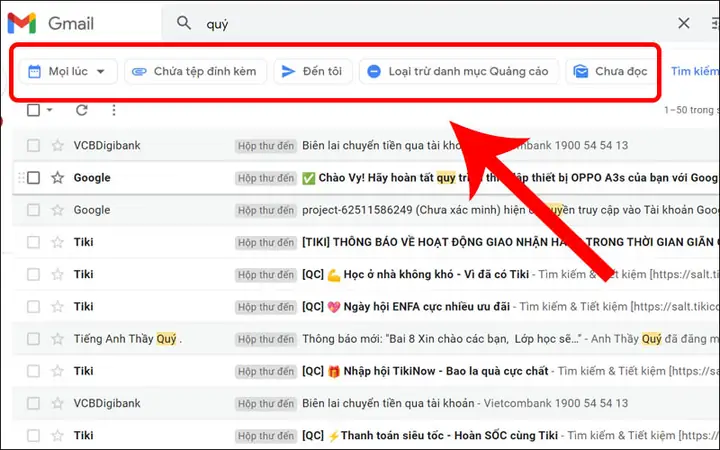Click 'Hộp thư đến' label on Thầy Quý row
Viewport: 720px width, 450px height.
265,339
